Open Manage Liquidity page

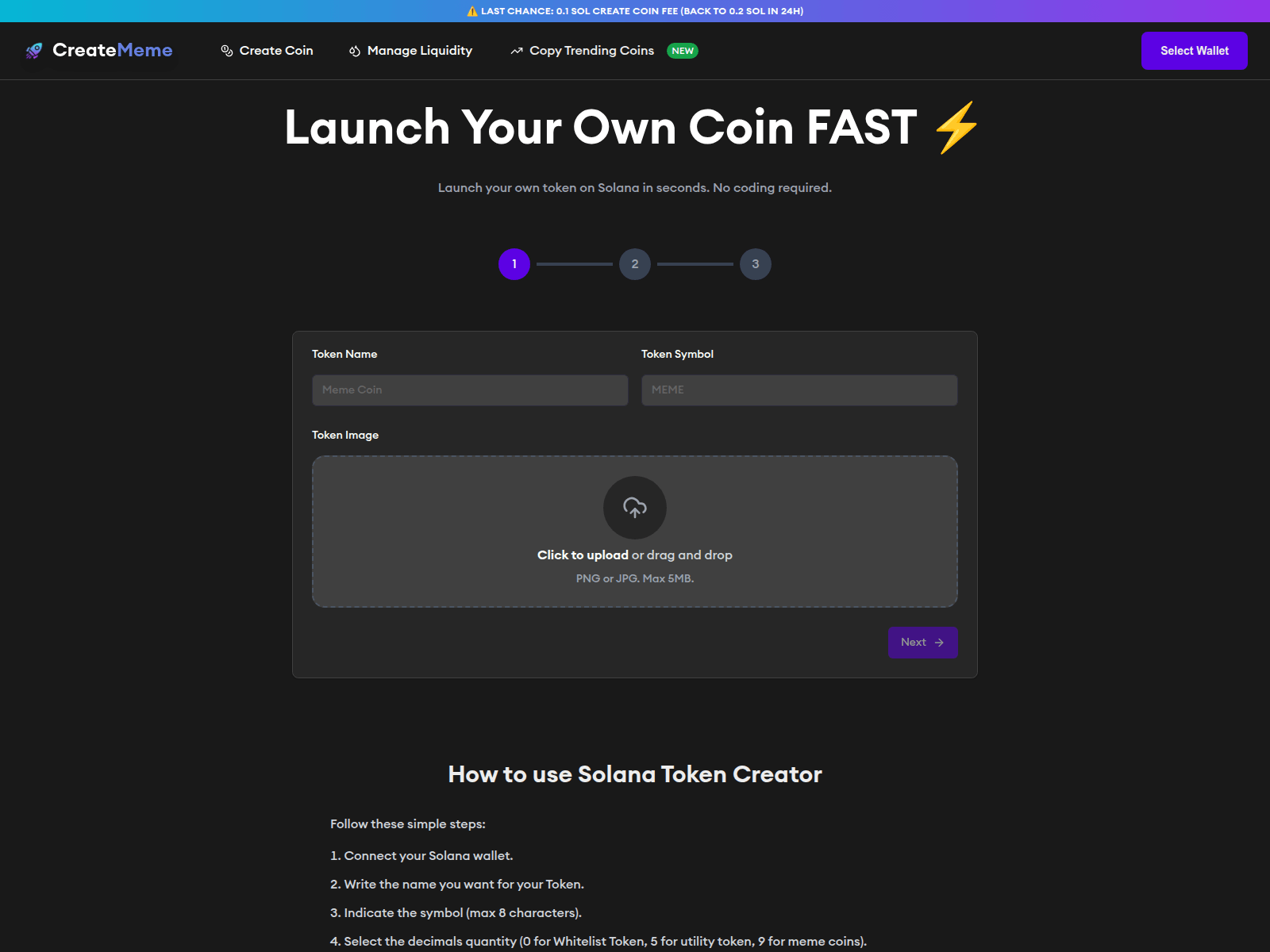[x=419, y=51]
